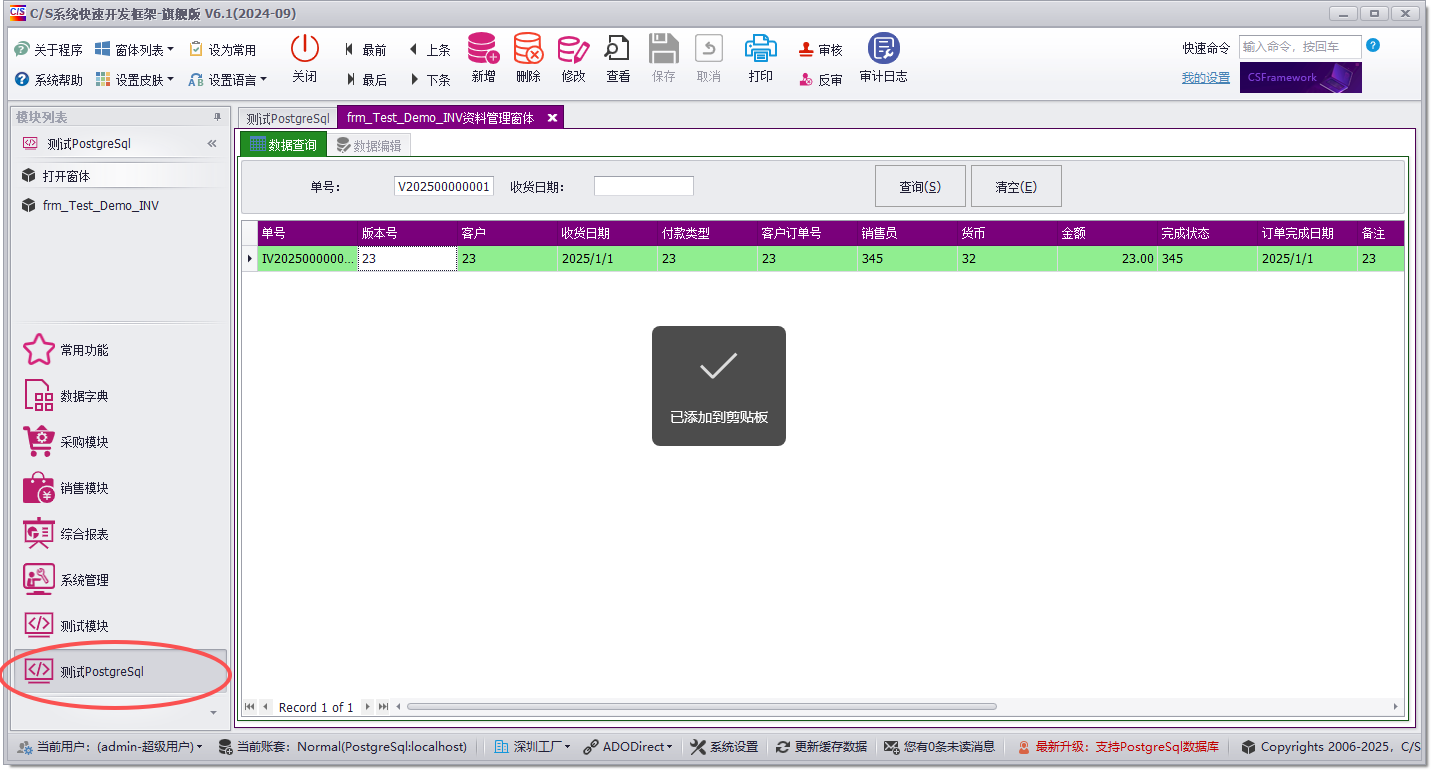This screenshot has height=770, width=1431.
Task: Click the 查询(S) query button
Action: pyautogui.click(x=919, y=185)
